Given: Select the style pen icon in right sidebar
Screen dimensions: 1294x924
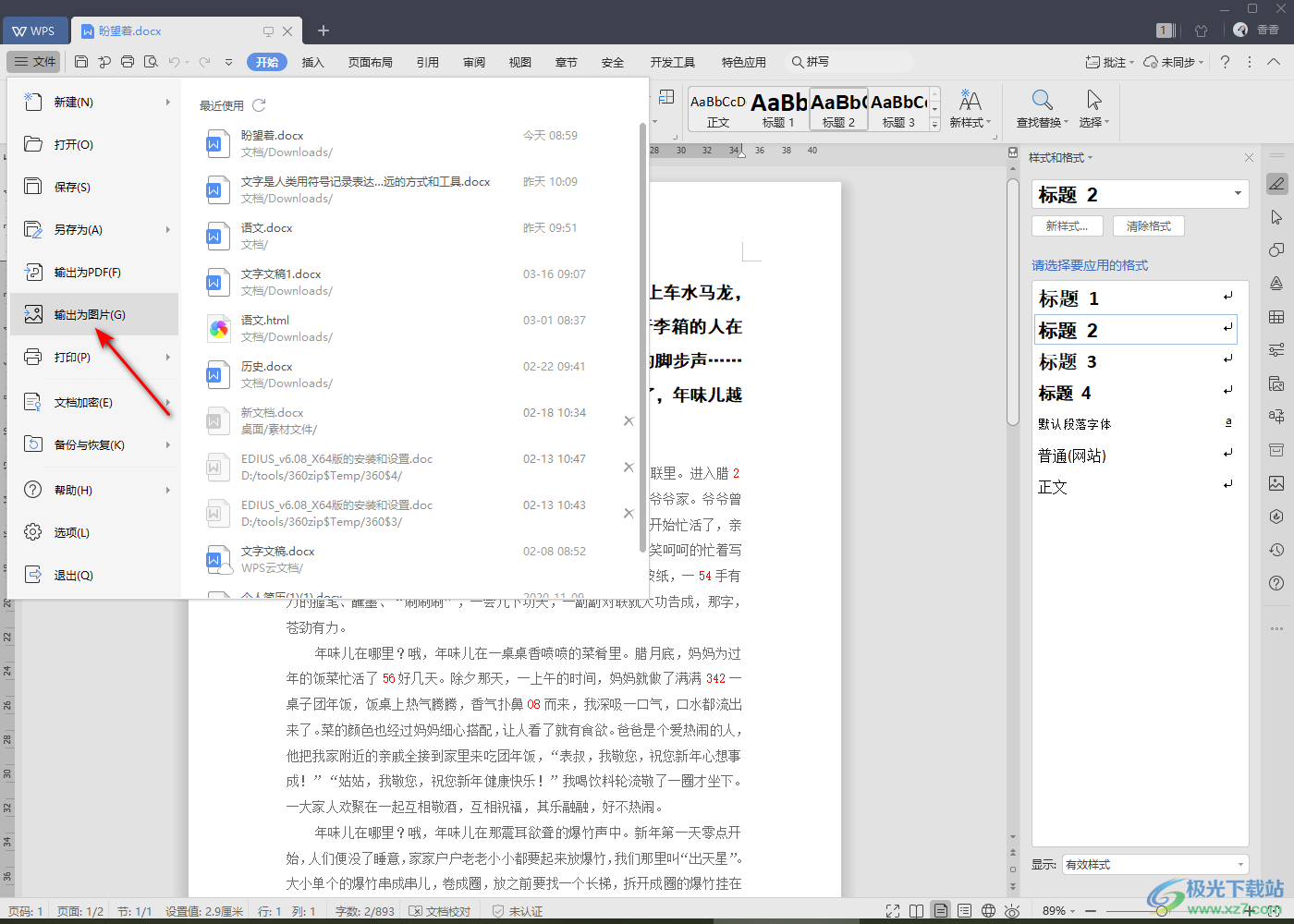Looking at the screenshot, I should coord(1276,184).
